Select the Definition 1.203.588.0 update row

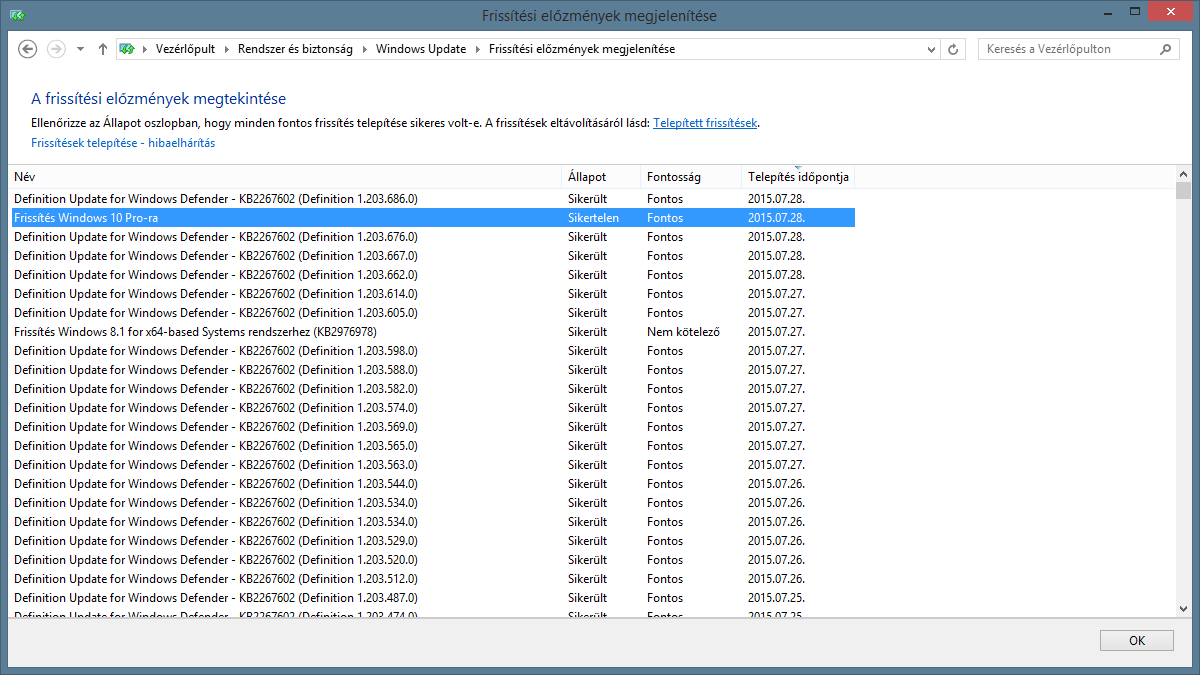point(432,370)
